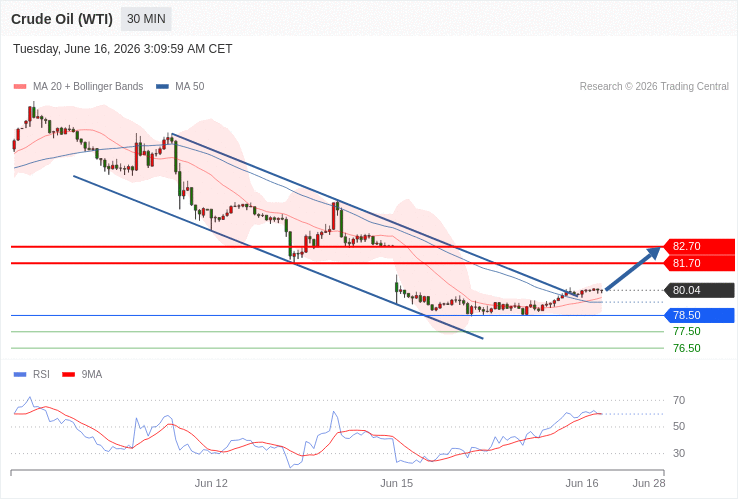Click the Jun 28 date marker
The image size is (738, 500).
(x=649, y=483)
